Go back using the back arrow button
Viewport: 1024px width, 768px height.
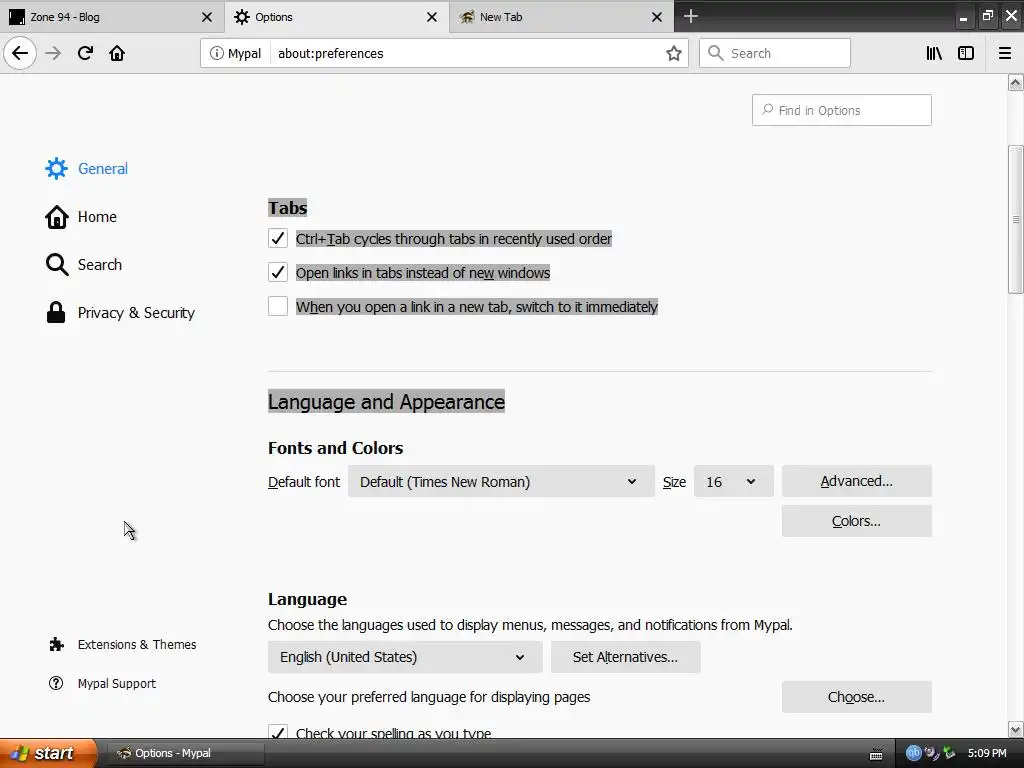pos(20,53)
